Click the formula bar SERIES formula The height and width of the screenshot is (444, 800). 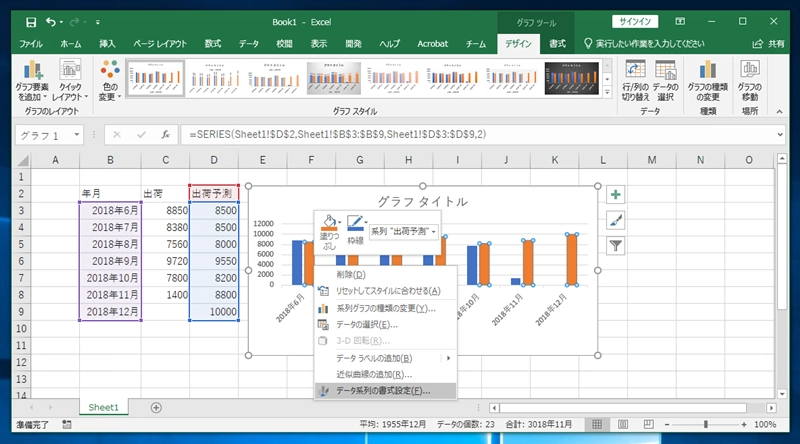(337, 135)
